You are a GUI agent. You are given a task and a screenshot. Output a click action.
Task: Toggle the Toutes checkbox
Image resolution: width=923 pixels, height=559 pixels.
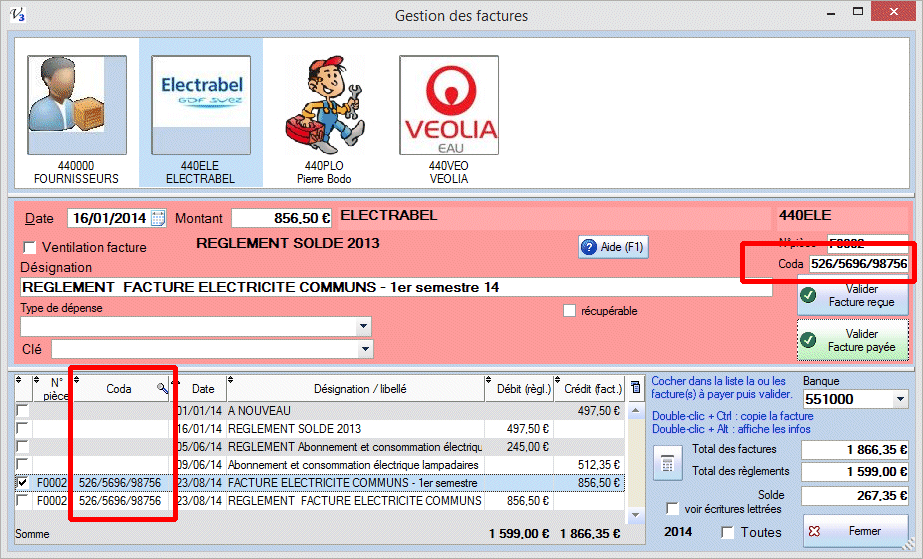[x=728, y=533]
